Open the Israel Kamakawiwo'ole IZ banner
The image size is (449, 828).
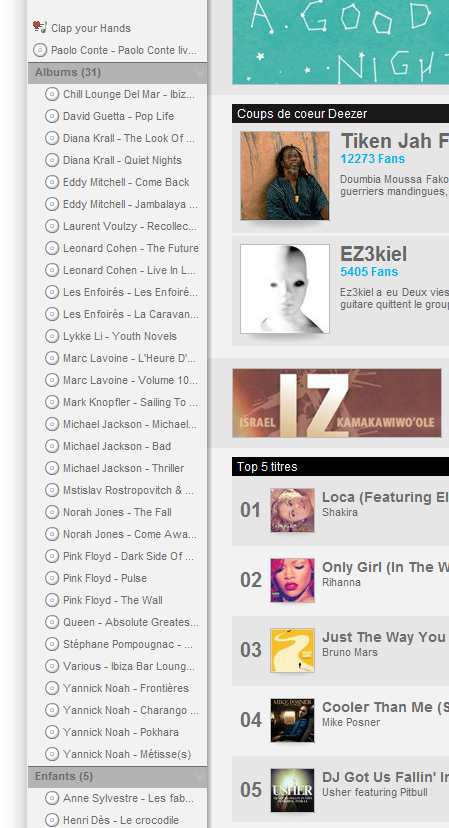[337, 403]
